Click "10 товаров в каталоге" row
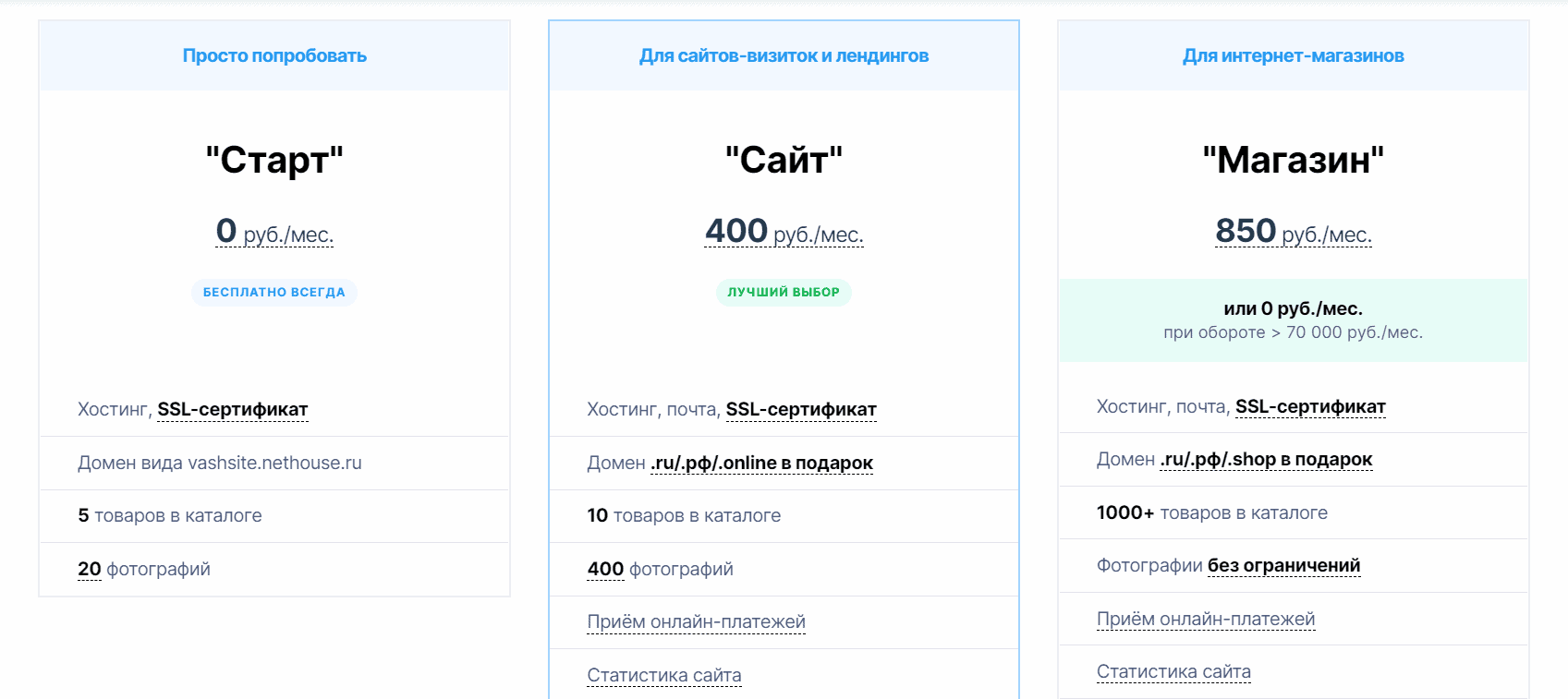 pyautogui.click(x=784, y=515)
